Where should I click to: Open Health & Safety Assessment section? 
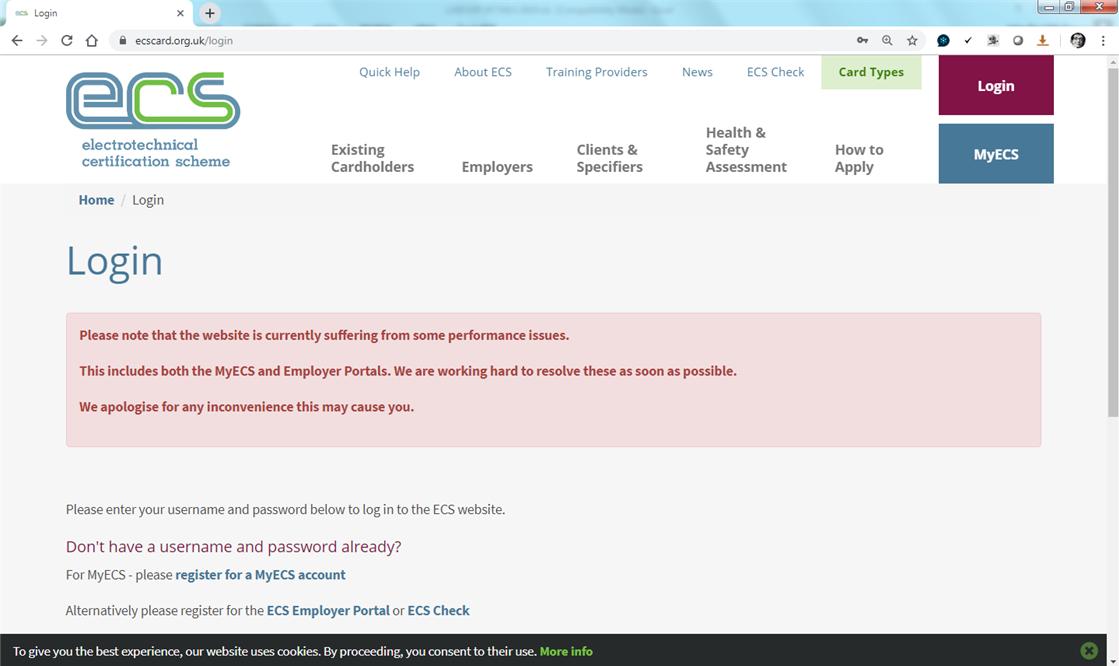[x=746, y=150]
